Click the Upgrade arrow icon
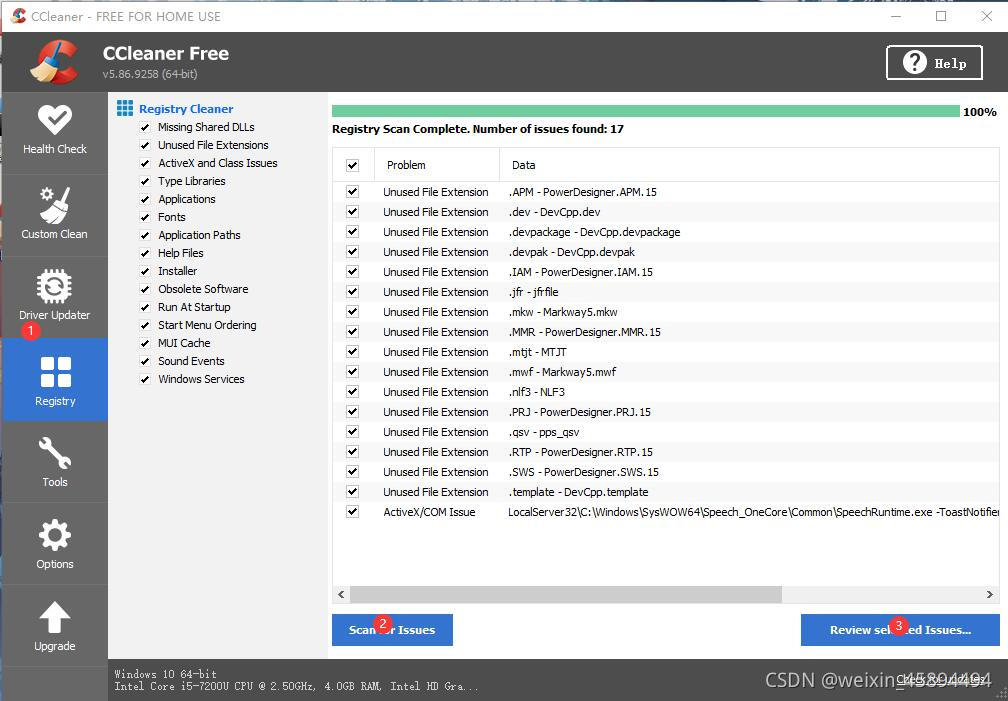 click(x=55, y=617)
